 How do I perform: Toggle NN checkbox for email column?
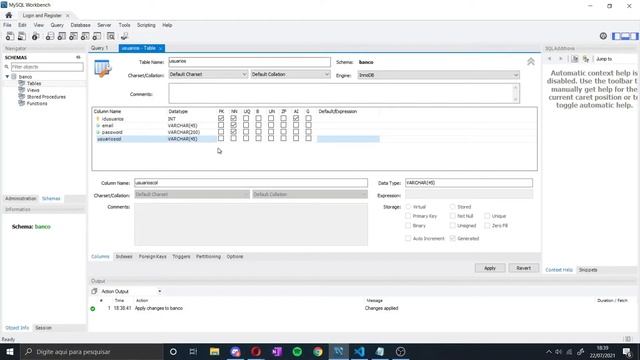coord(233,125)
